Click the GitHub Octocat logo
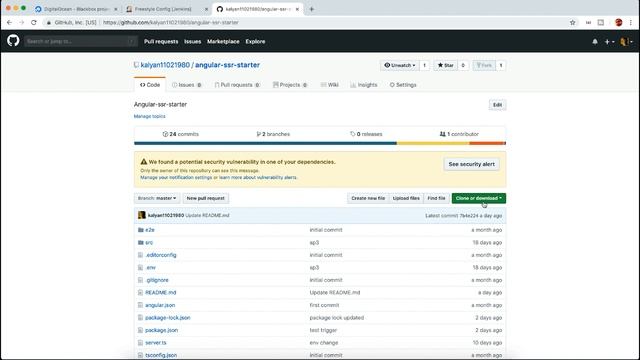Viewport: 640px width, 360px height. pos(13,41)
